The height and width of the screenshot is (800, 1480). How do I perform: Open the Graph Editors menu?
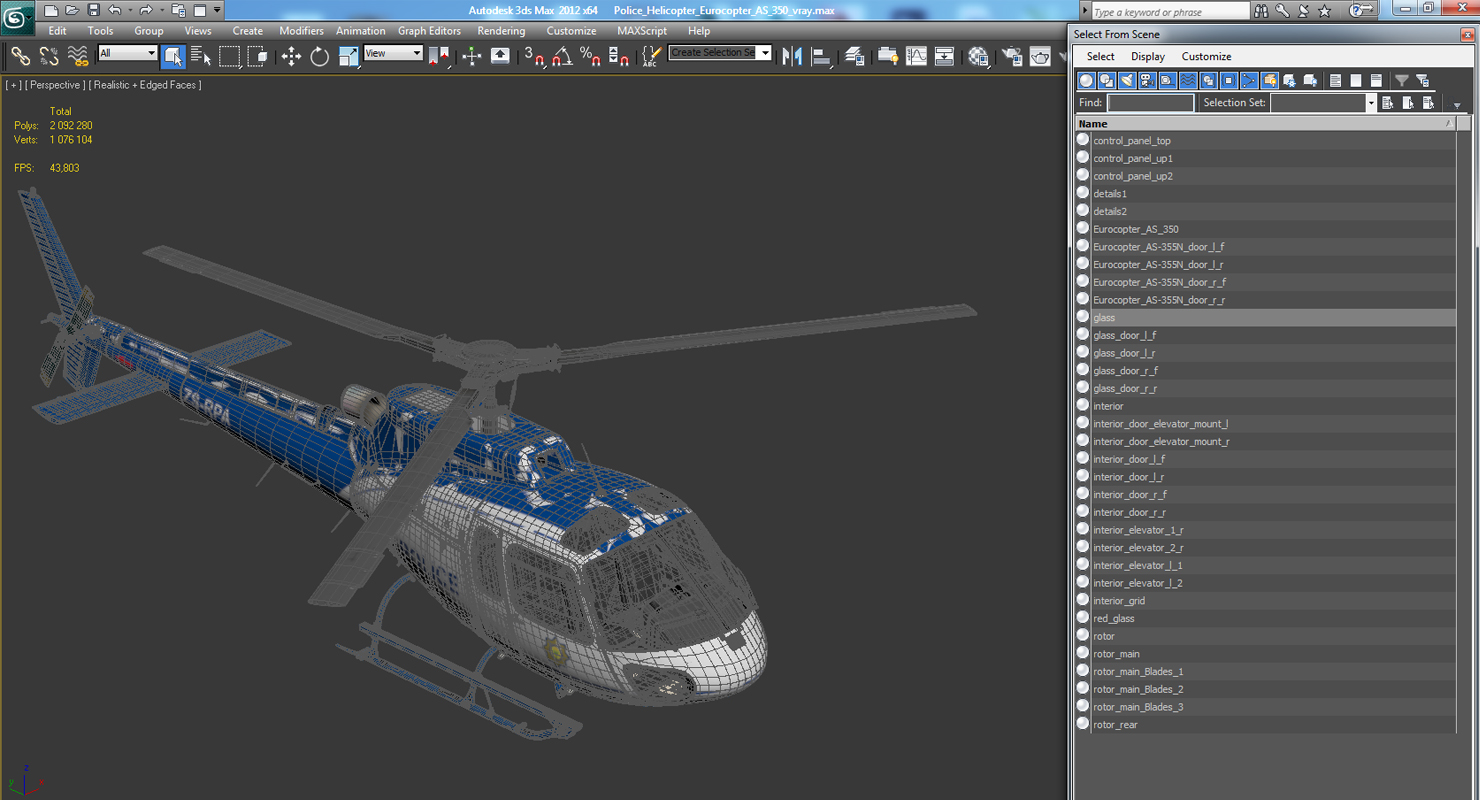(429, 31)
